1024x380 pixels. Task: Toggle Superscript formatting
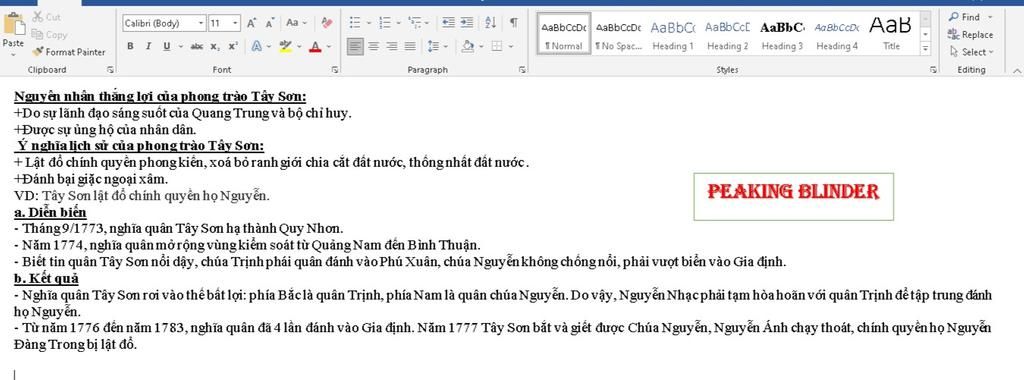[233, 46]
